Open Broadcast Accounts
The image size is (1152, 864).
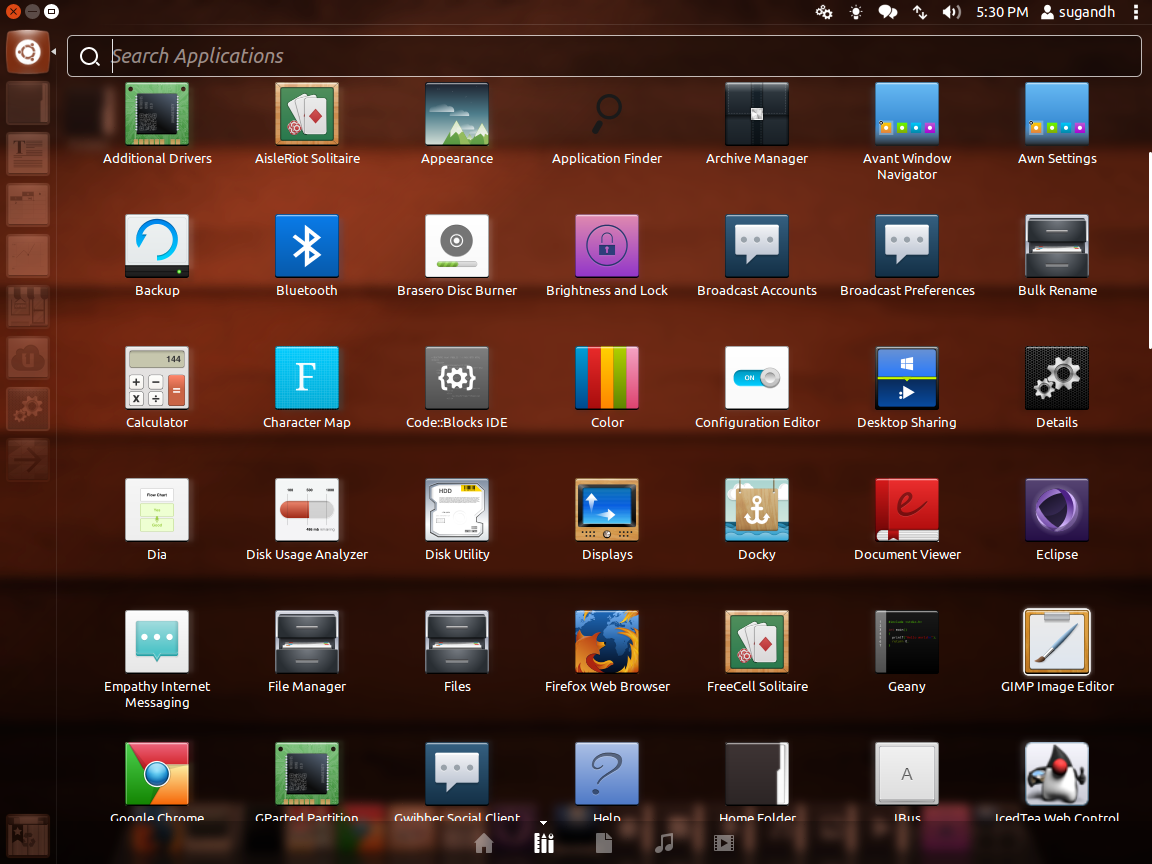coord(757,246)
